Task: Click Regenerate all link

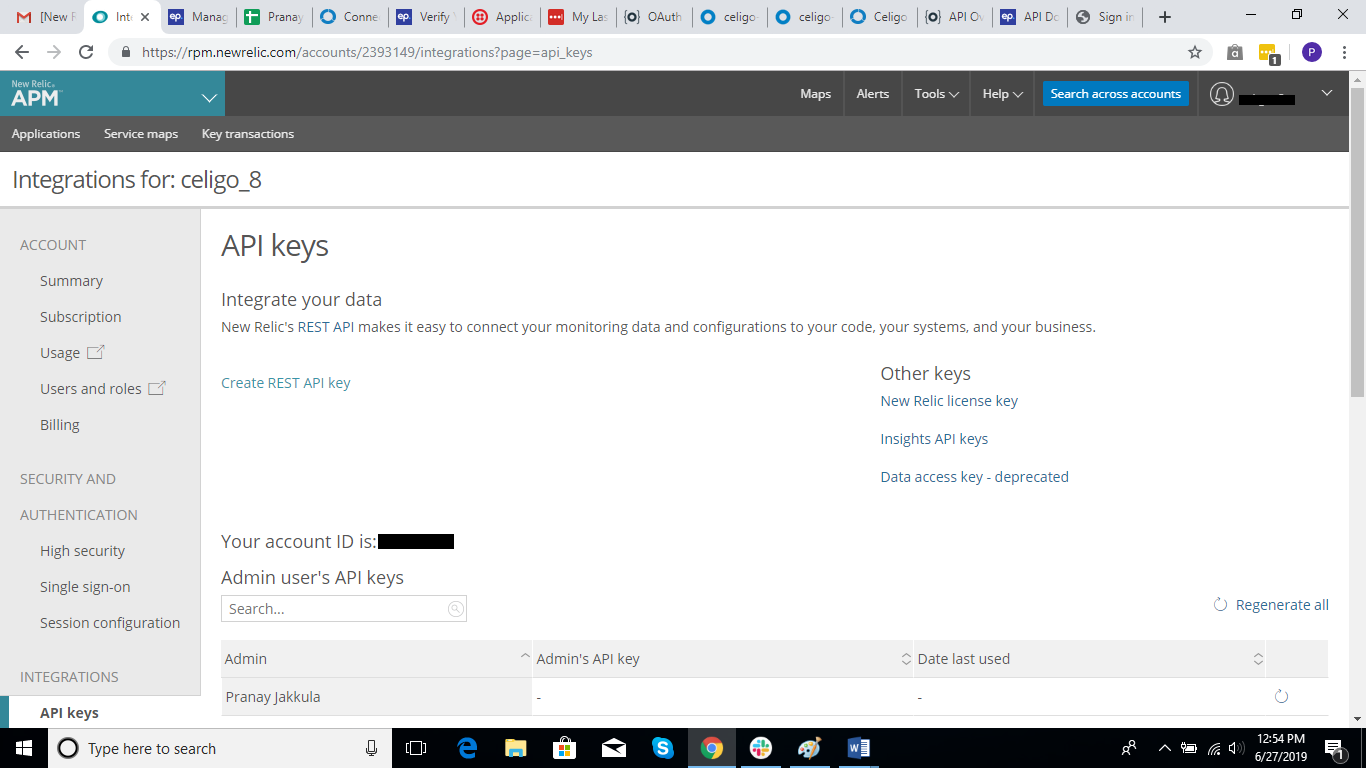Action: pos(1271,605)
